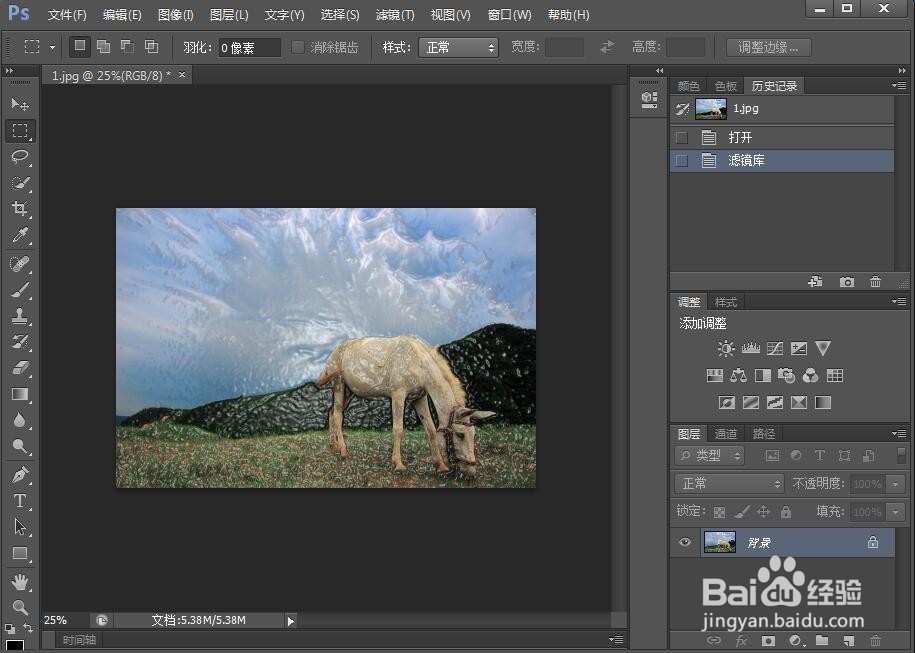Select the Dodge tool
The width and height of the screenshot is (915, 653).
pyautogui.click(x=20, y=446)
